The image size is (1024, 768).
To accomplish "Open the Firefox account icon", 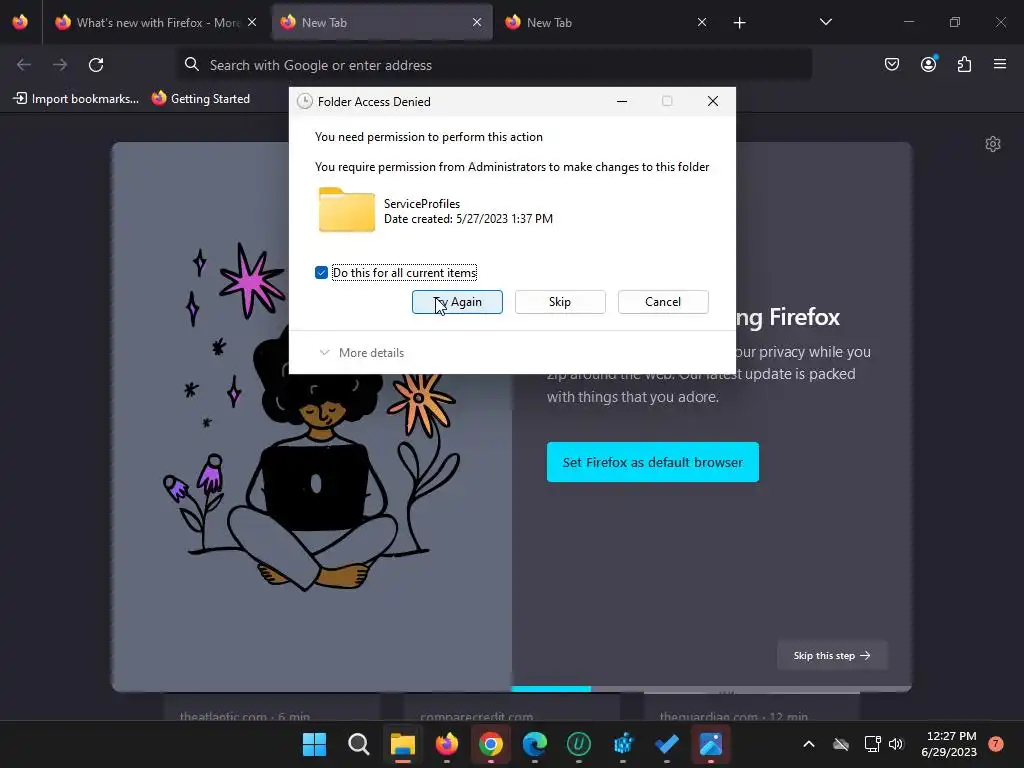I will tap(928, 64).
